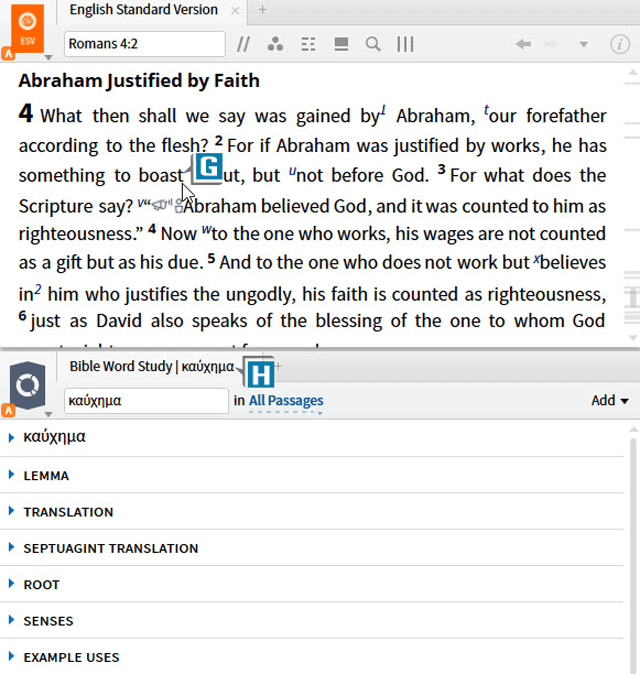Open the visual filters three-dots icon
The width and height of the screenshot is (640, 674).
point(275,44)
